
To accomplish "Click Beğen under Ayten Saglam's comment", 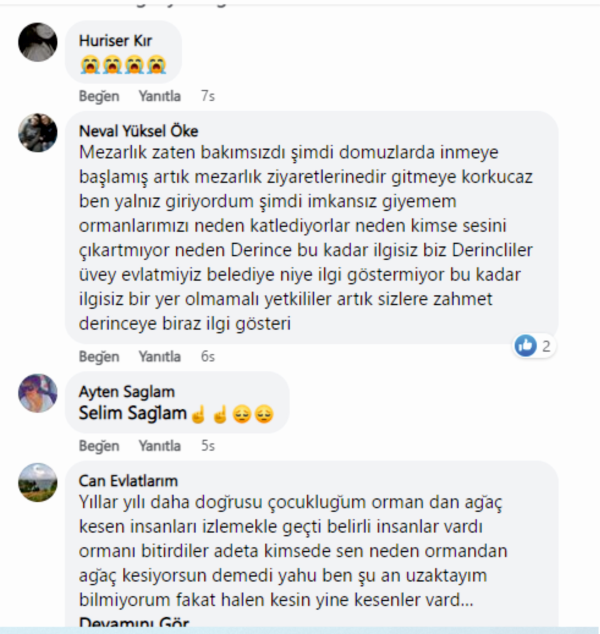I will [99, 446].
